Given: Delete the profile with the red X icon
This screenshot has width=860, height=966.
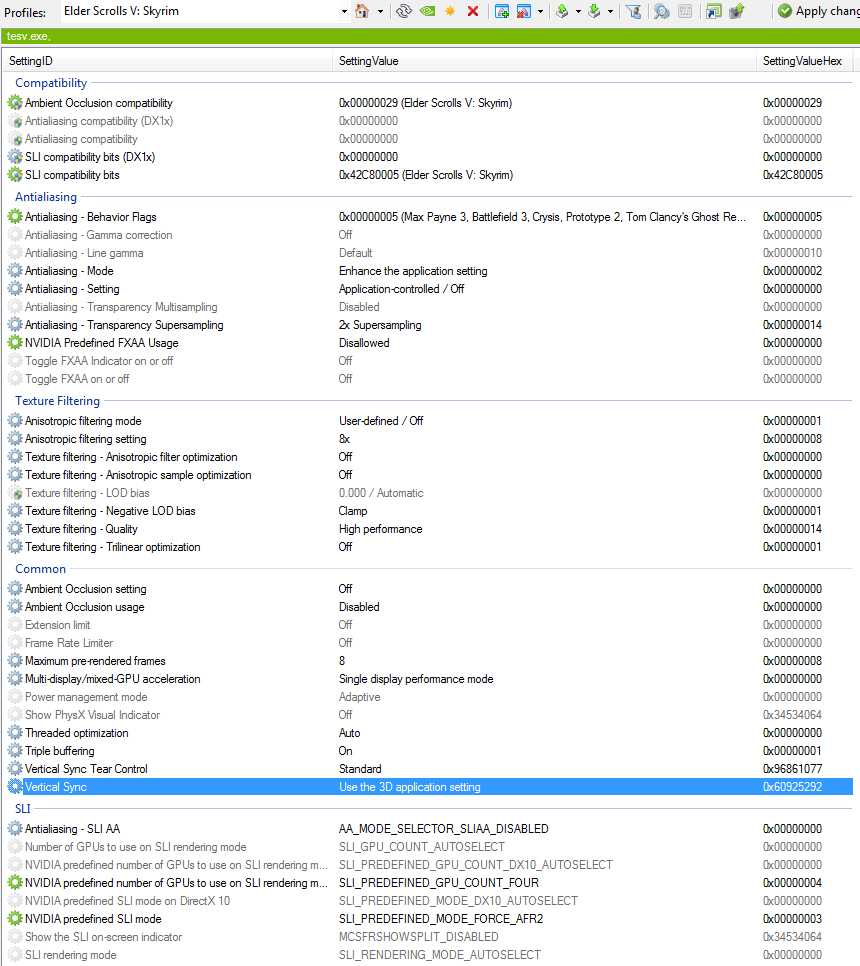Looking at the screenshot, I should pos(473,11).
